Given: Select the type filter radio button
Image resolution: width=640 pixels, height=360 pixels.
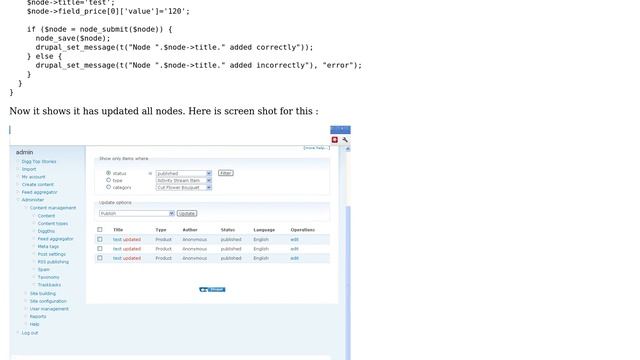Looking at the screenshot, I should click(x=109, y=180).
